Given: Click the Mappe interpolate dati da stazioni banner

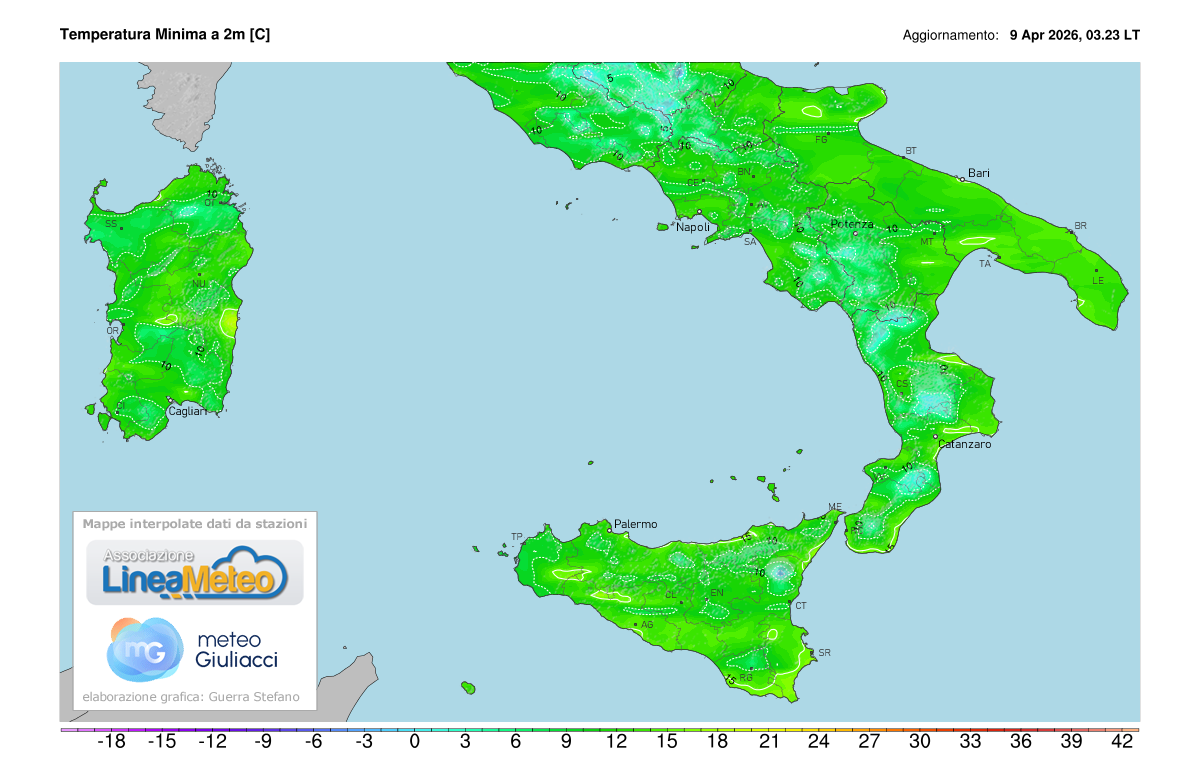Looking at the screenshot, I should (x=194, y=523).
